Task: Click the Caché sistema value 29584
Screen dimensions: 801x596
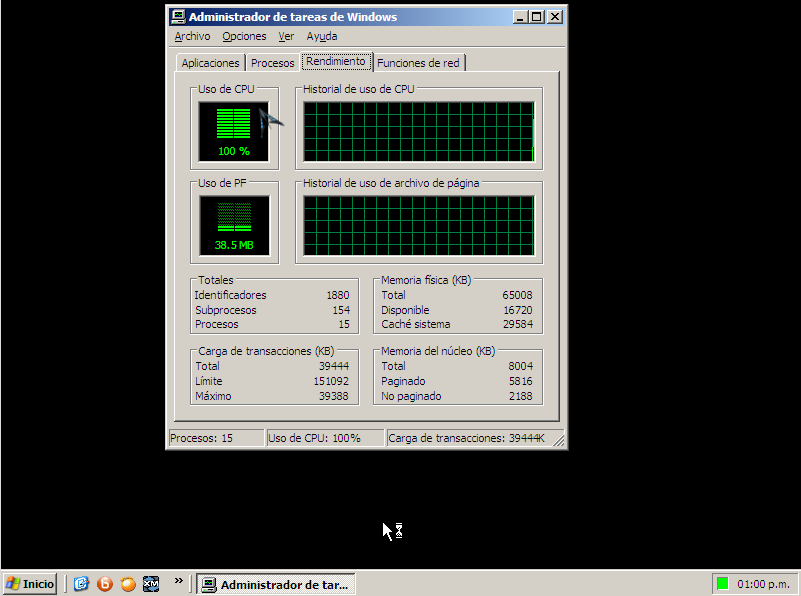Action: click(x=517, y=324)
